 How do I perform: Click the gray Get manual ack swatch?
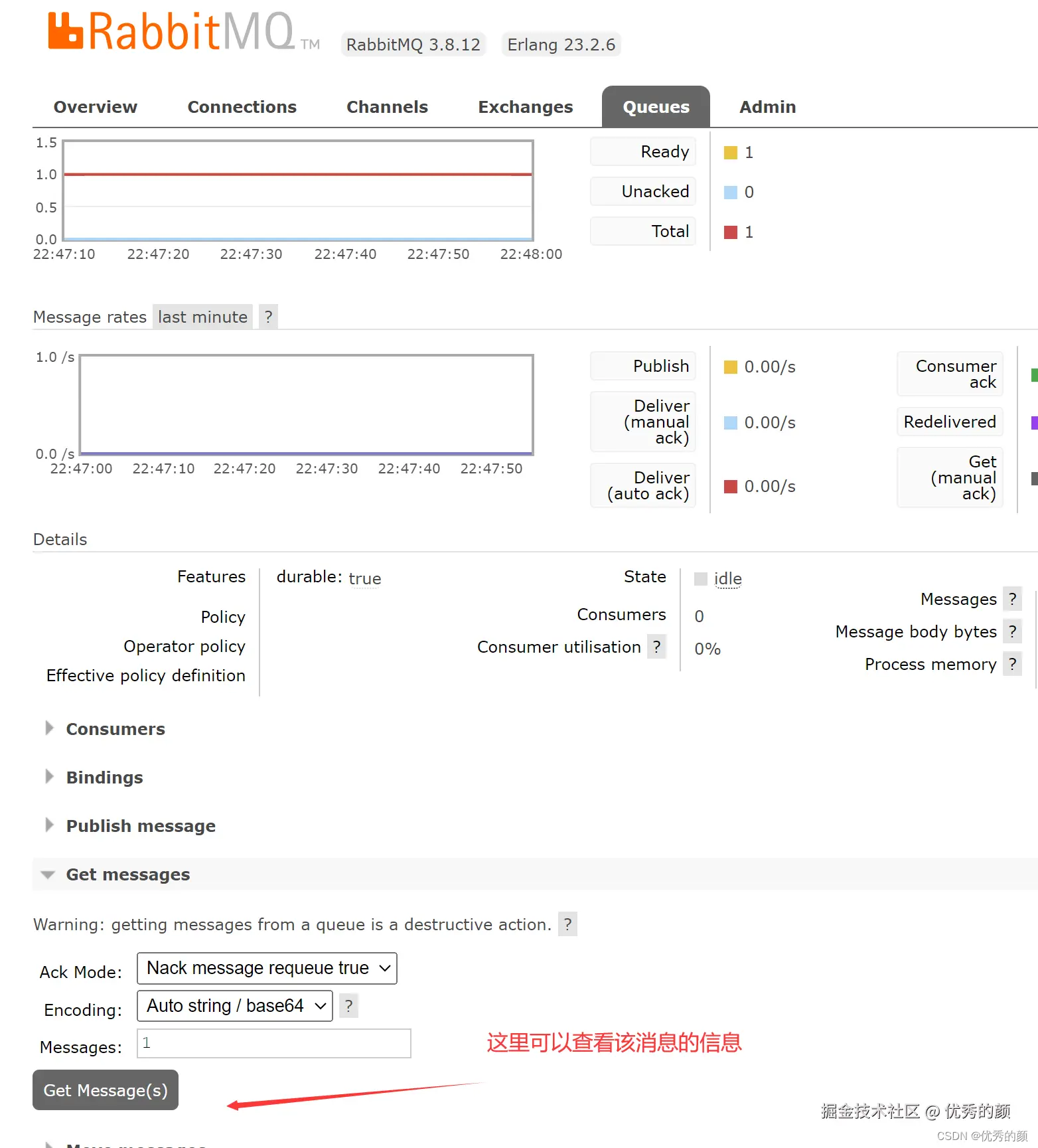(x=1034, y=479)
